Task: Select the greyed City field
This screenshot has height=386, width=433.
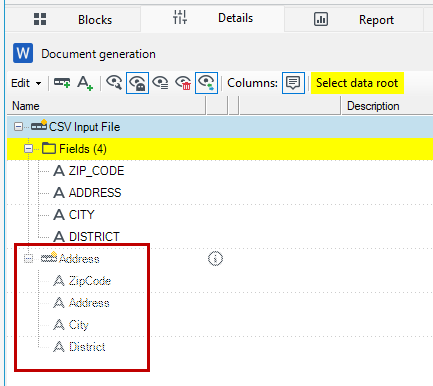Action: coord(79,325)
